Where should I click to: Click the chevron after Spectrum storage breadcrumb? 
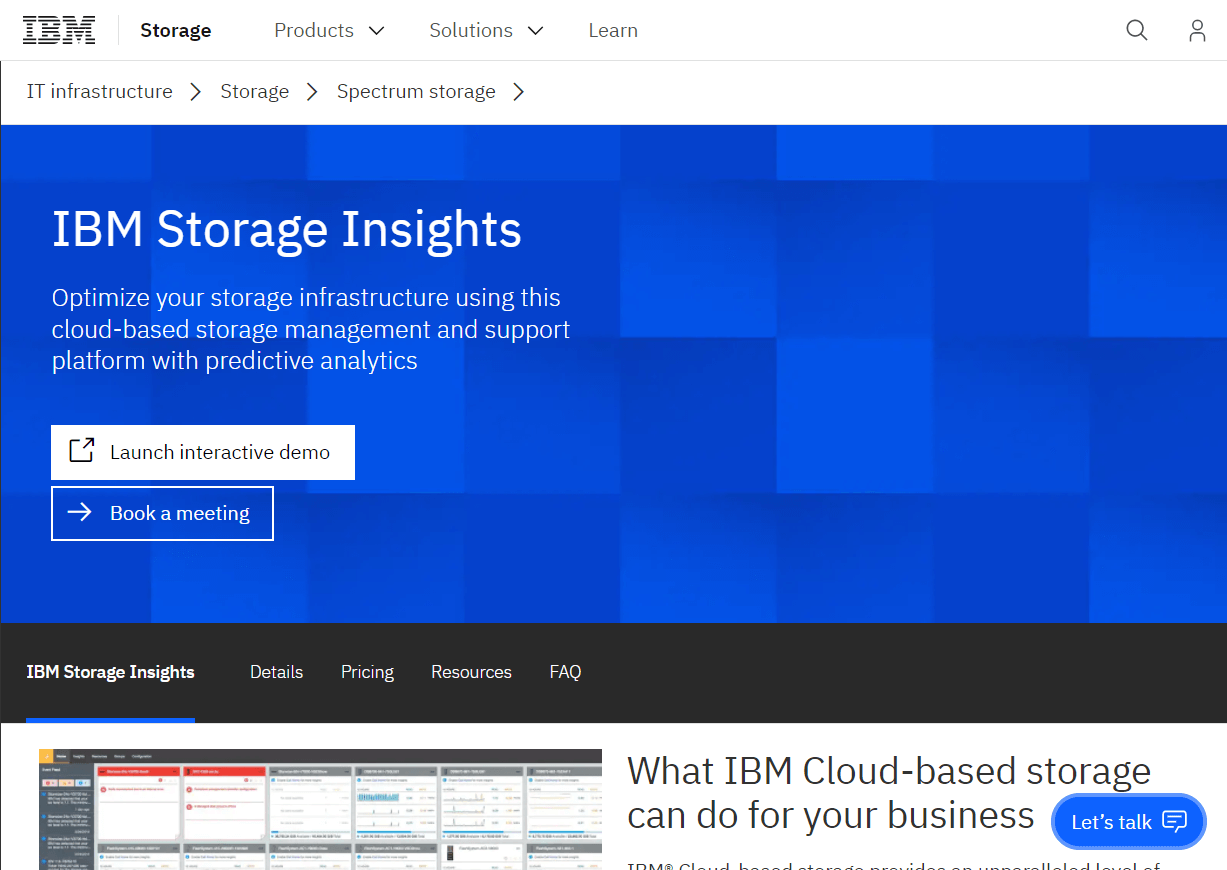(519, 92)
